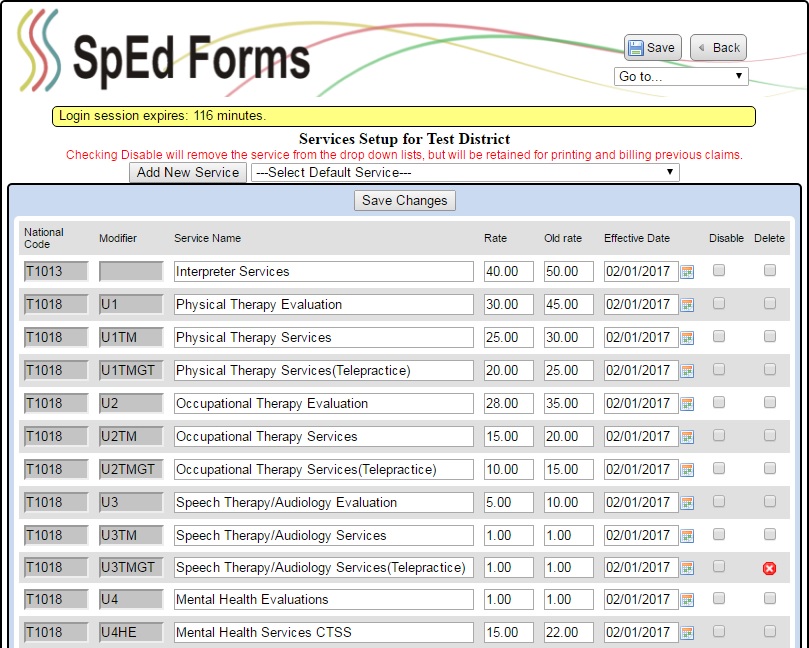Click the Back button
The image size is (809, 648).
pyautogui.click(x=718, y=47)
